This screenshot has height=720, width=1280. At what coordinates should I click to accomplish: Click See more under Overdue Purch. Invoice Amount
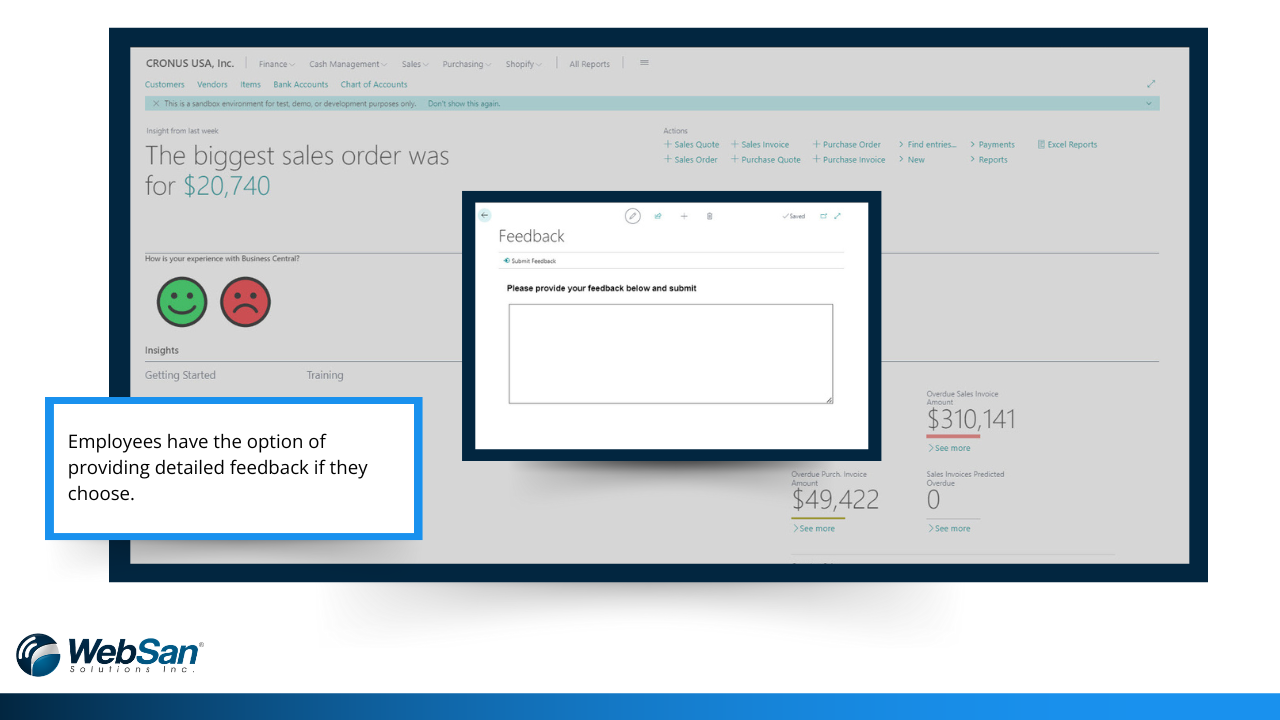813,528
